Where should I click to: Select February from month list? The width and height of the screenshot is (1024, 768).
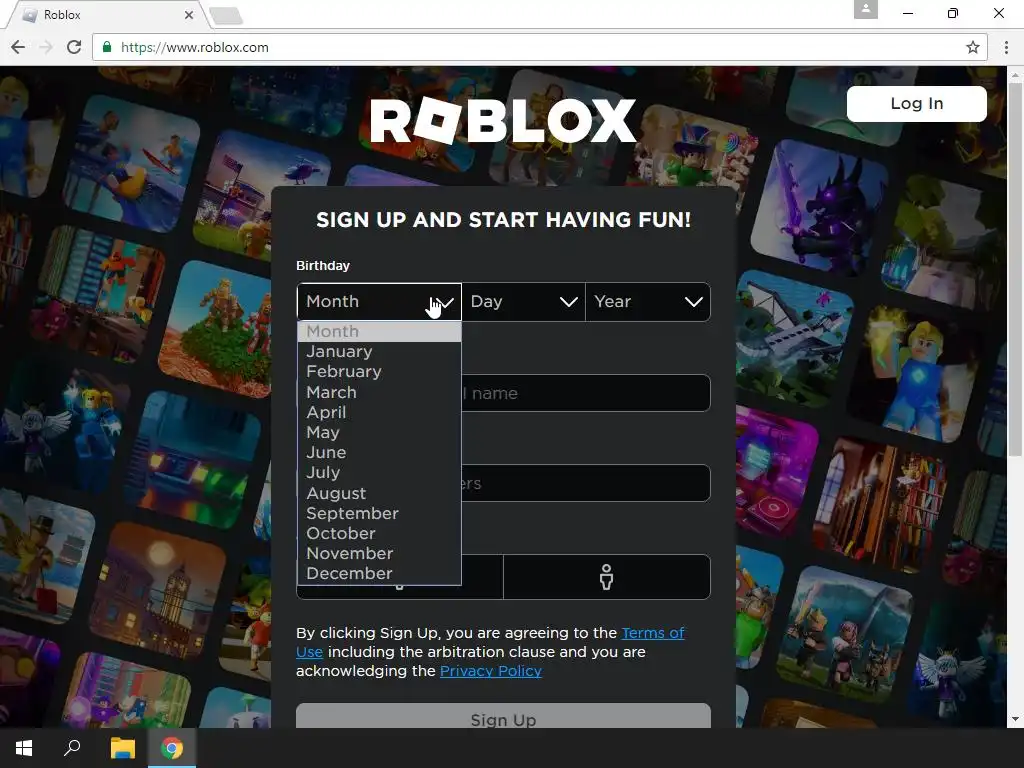[x=379, y=372]
